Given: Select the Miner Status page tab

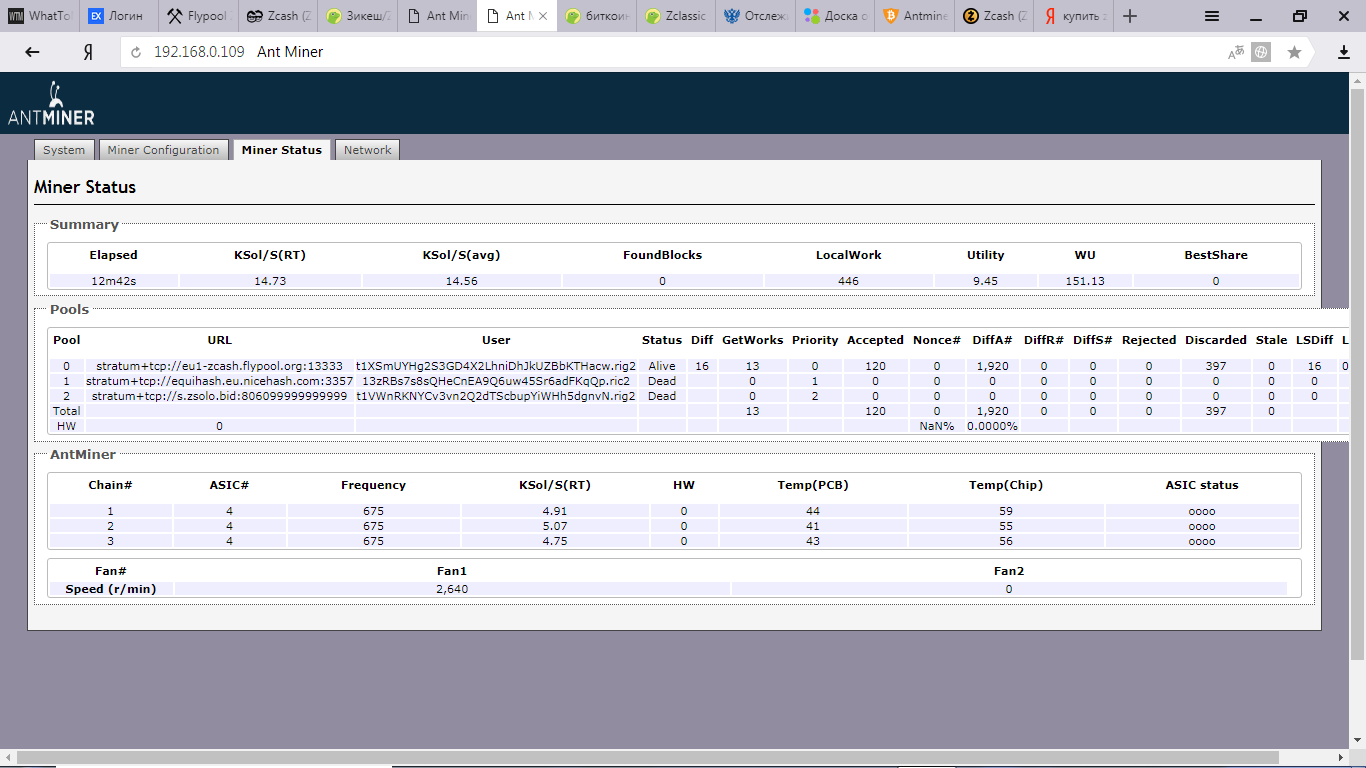Looking at the screenshot, I should [282, 150].
